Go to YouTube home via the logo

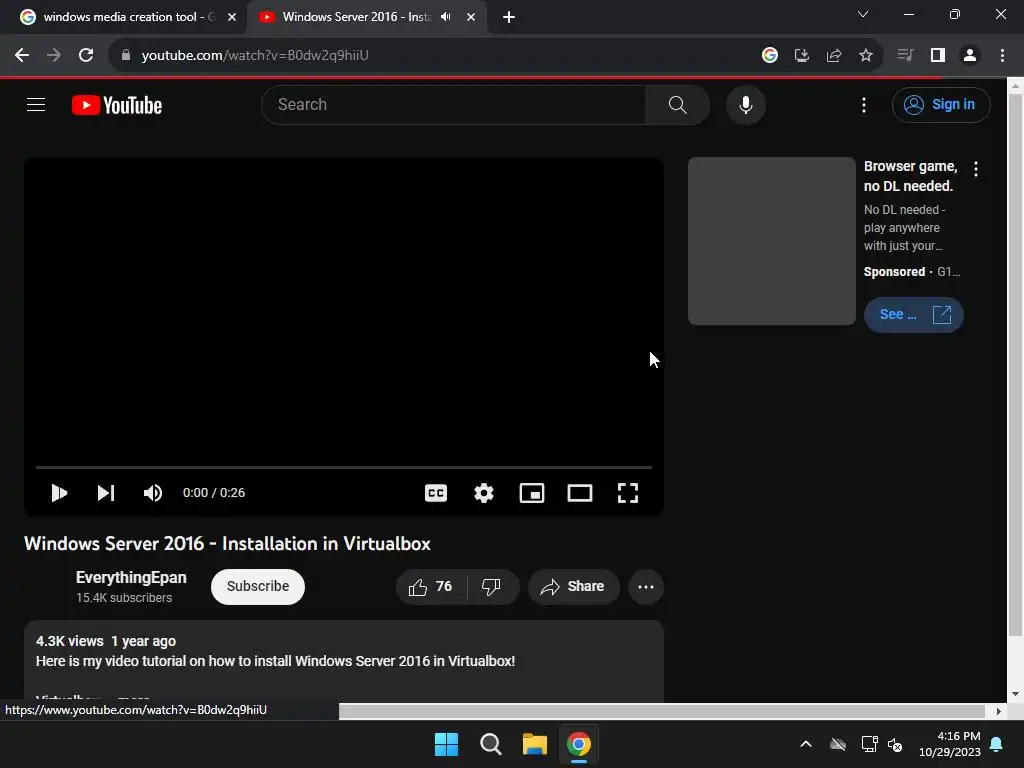(117, 105)
